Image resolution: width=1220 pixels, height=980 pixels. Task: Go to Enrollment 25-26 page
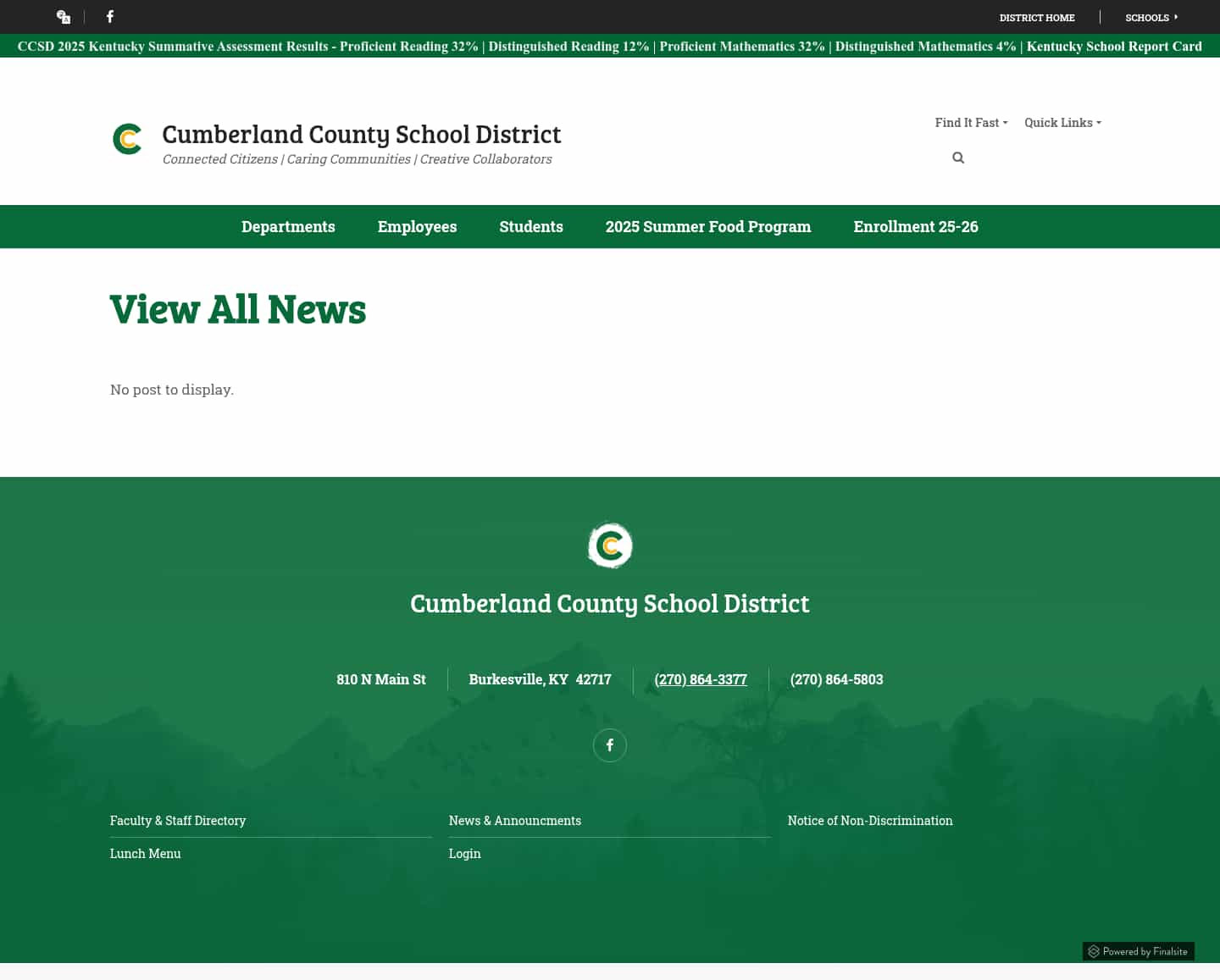click(x=916, y=226)
